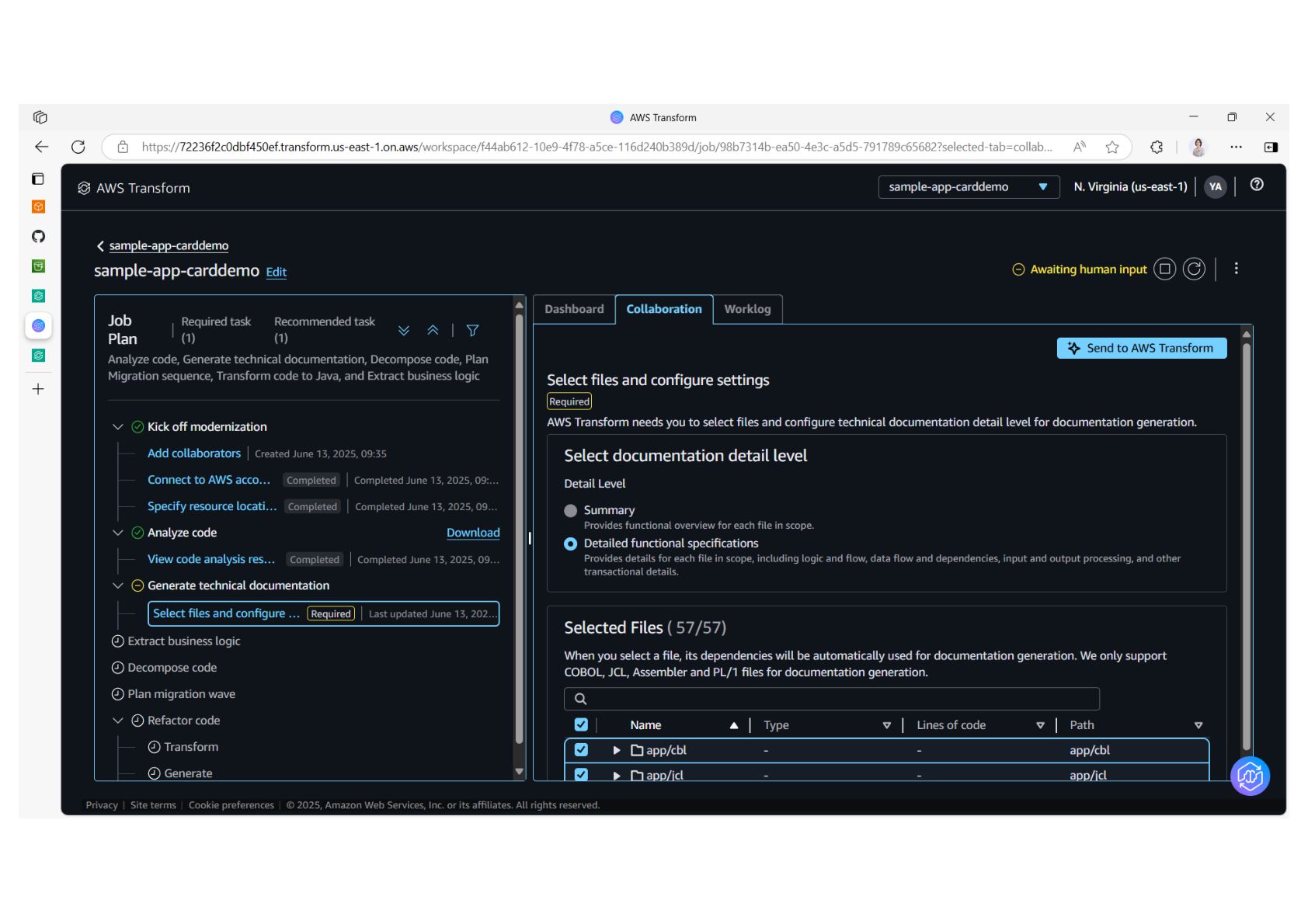Open the floating AWS Transform chat icon
The height and width of the screenshot is (924, 1308).
click(1249, 776)
